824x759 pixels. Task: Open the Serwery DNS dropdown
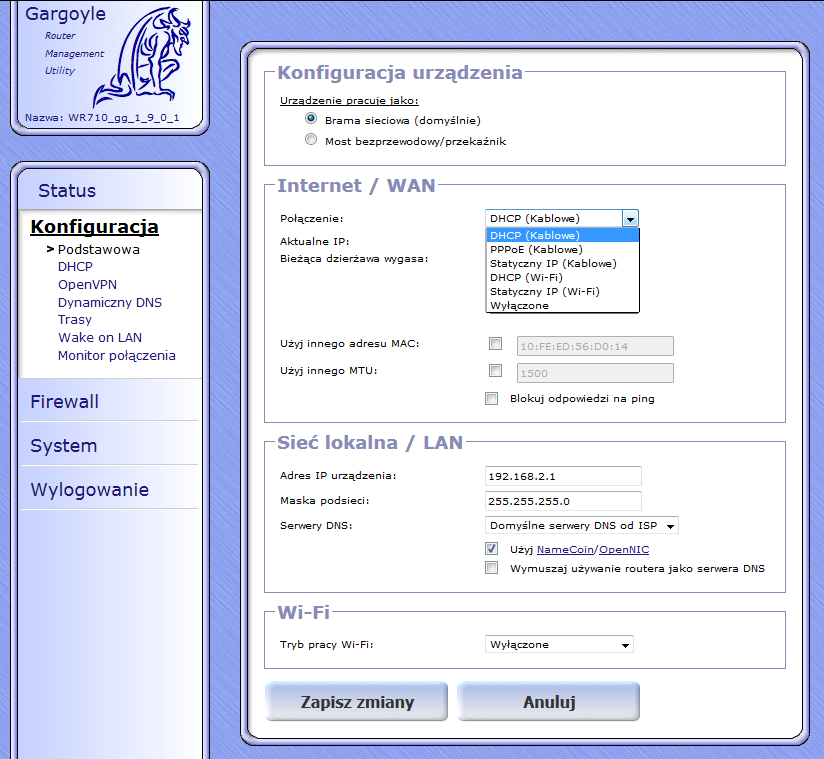580,525
